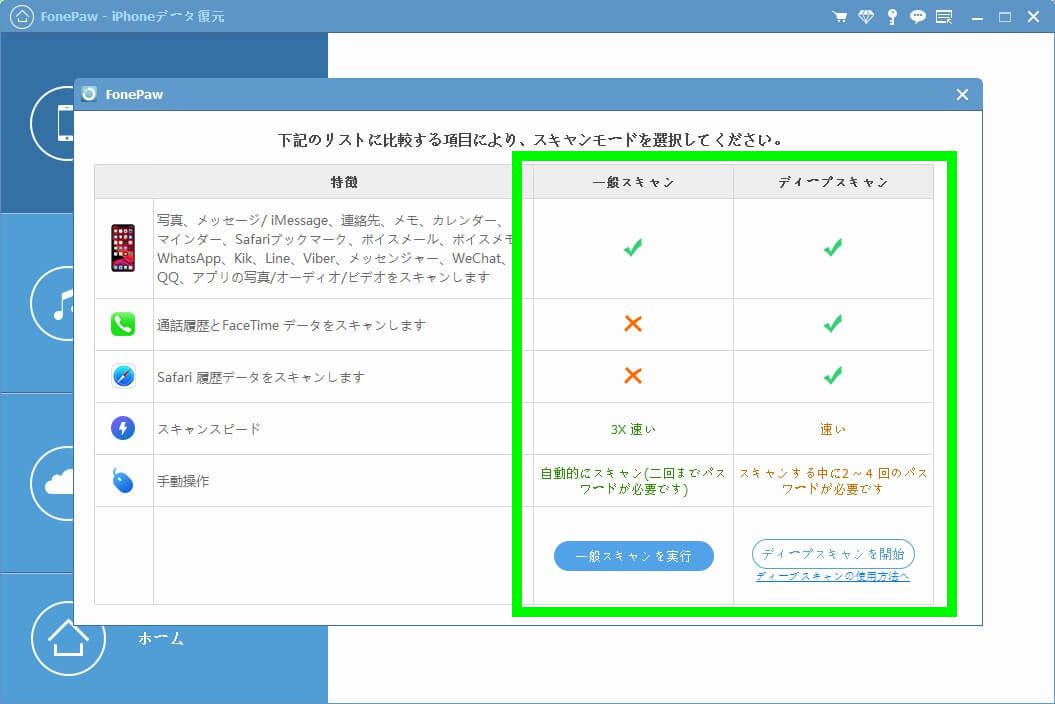Screen dimensions: 1055x704
Task: Click Safari 履歴データをスキャンします text
Action: 261,377
